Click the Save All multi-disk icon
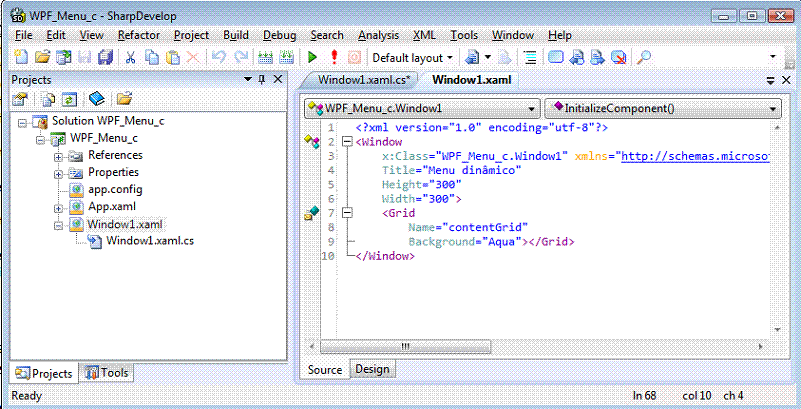This screenshot has height=409, width=801. pos(105,57)
